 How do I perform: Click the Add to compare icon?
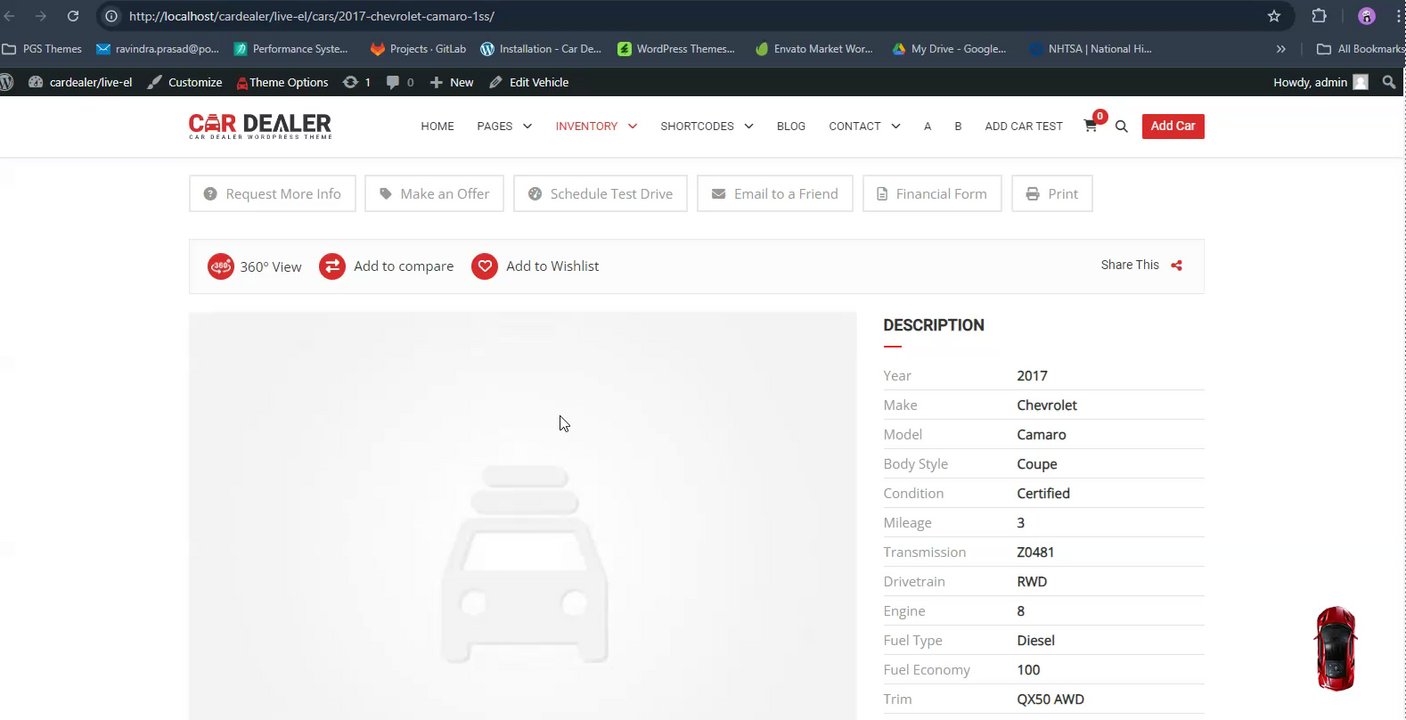332,266
